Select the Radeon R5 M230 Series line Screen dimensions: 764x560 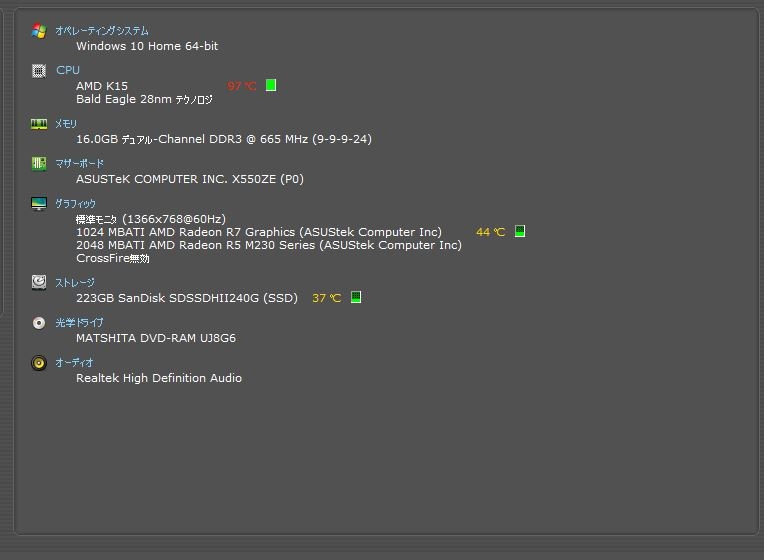coord(269,245)
